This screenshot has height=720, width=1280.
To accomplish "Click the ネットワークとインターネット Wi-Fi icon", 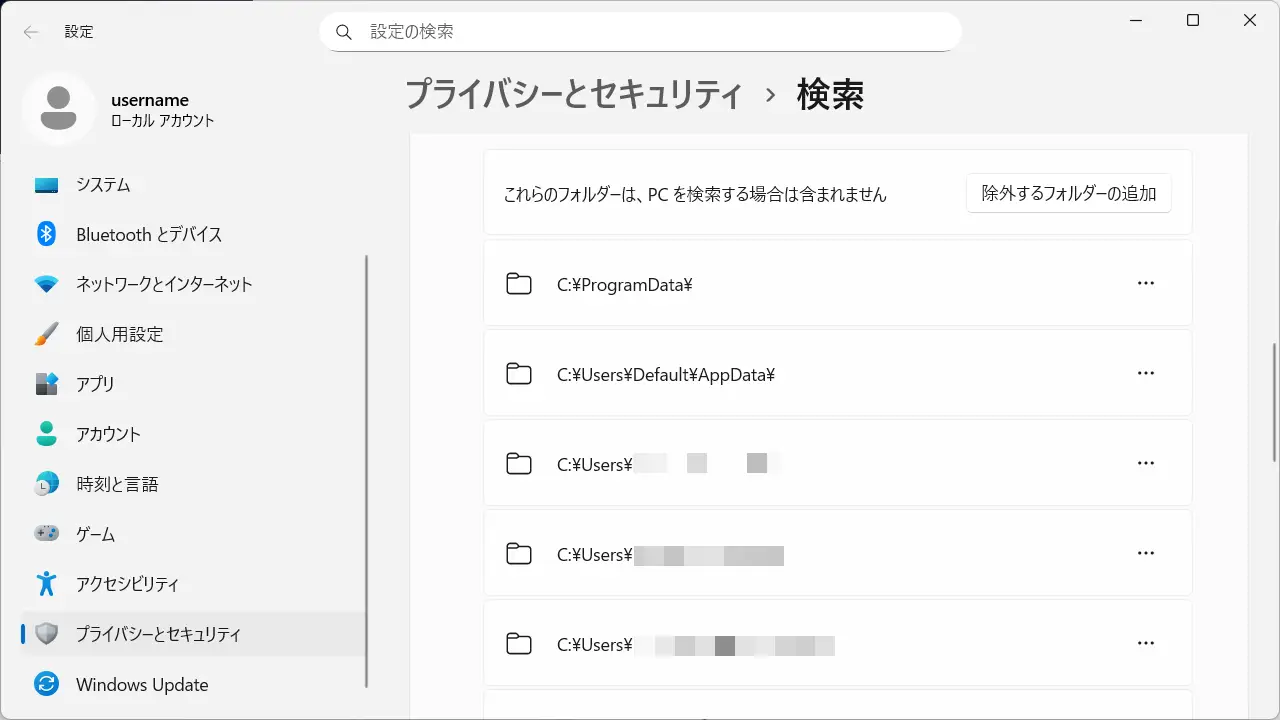I will coord(47,284).
